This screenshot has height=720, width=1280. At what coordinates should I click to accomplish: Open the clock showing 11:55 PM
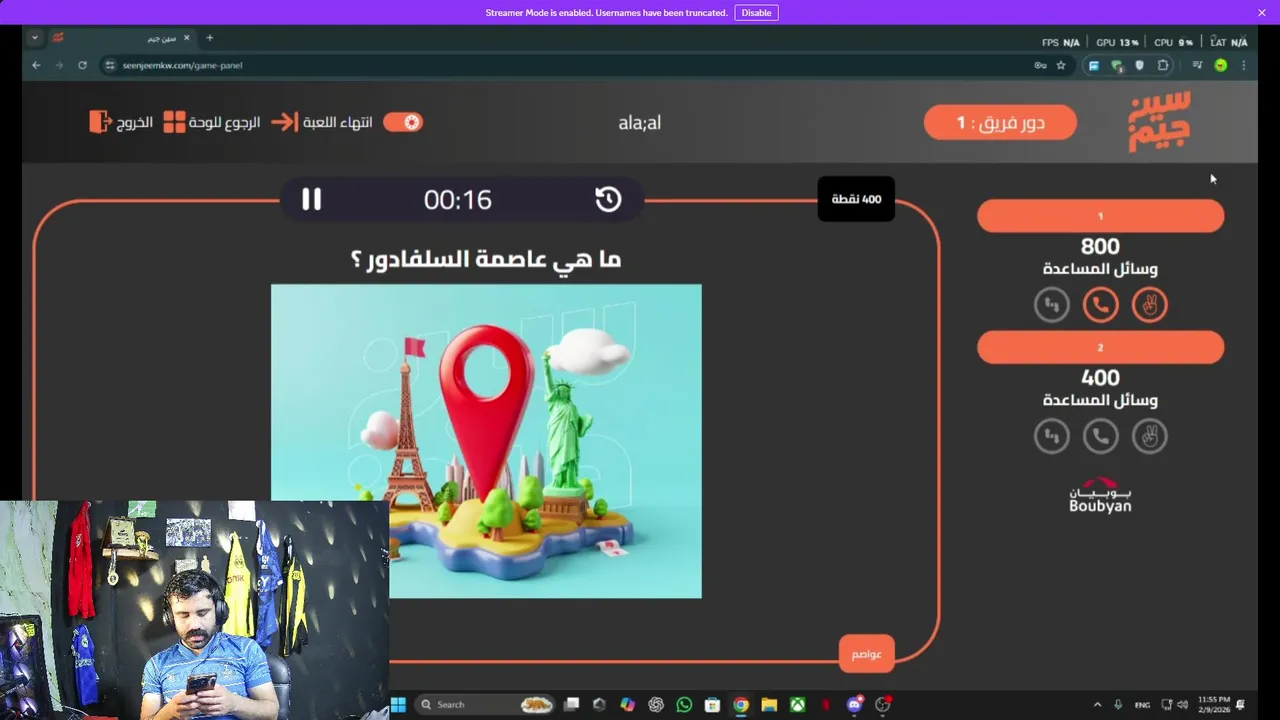point(1212,704)
